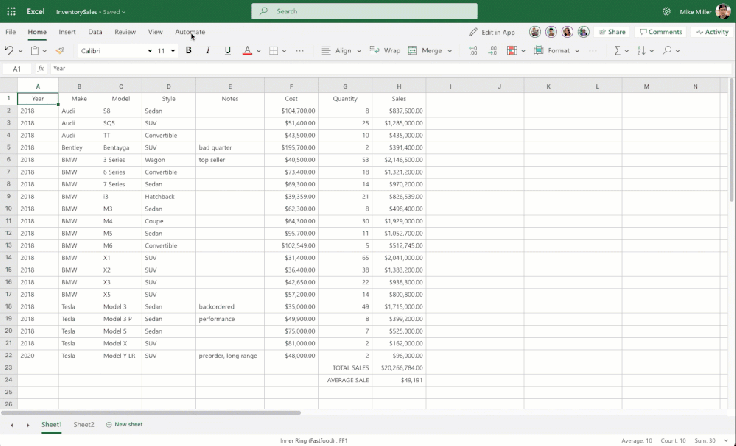Select the Format Painter icon
Image resolution: width=736 pixels, height=446 pixels.
[x=60, y=50]
